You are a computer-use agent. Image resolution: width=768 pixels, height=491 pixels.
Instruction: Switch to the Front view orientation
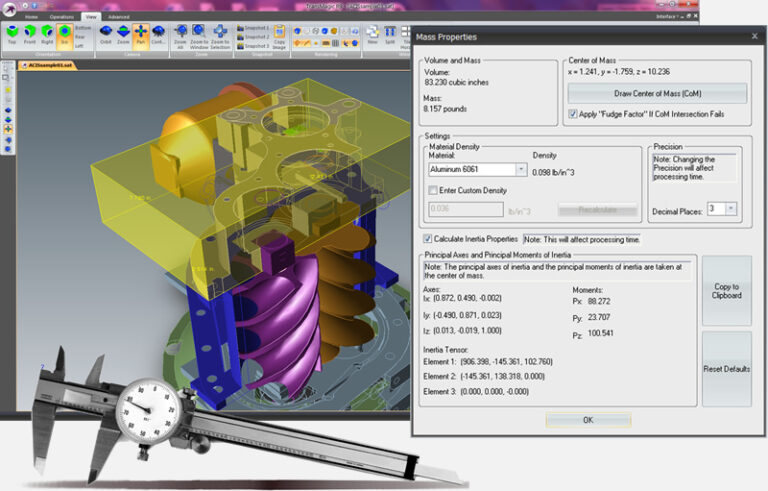pyautogui.click(x=30, y=35)
